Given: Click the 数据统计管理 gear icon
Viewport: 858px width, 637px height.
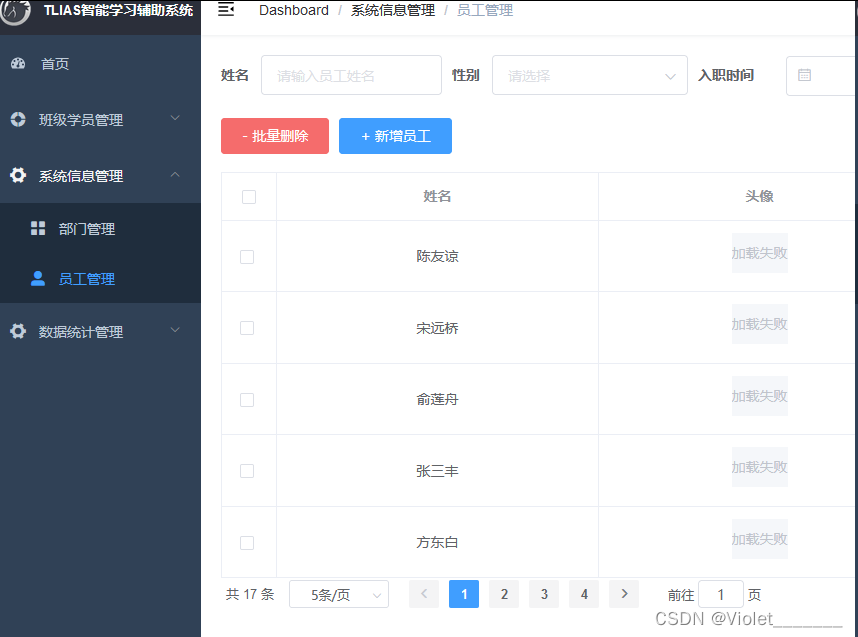Looking at the screenshot, I should pyautogui.click(x=18, y=330).
